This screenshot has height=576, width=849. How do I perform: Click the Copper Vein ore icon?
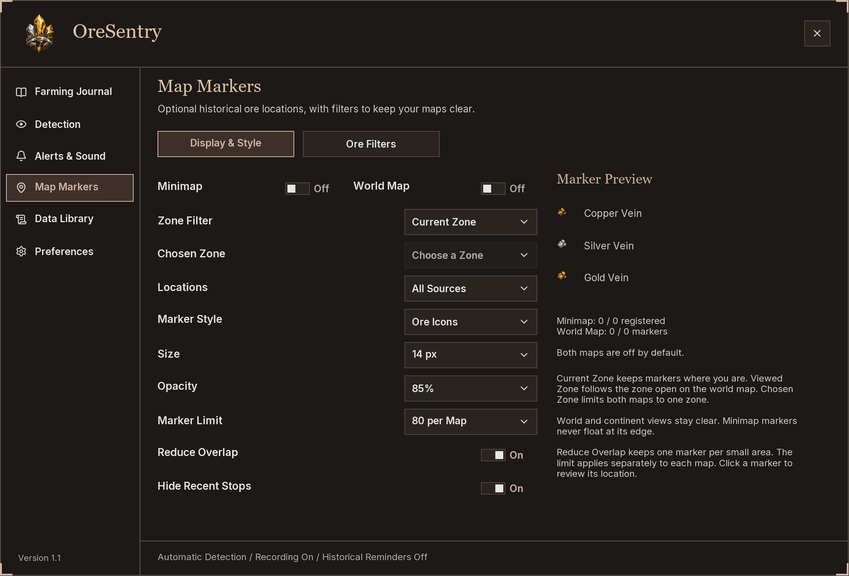562,212
